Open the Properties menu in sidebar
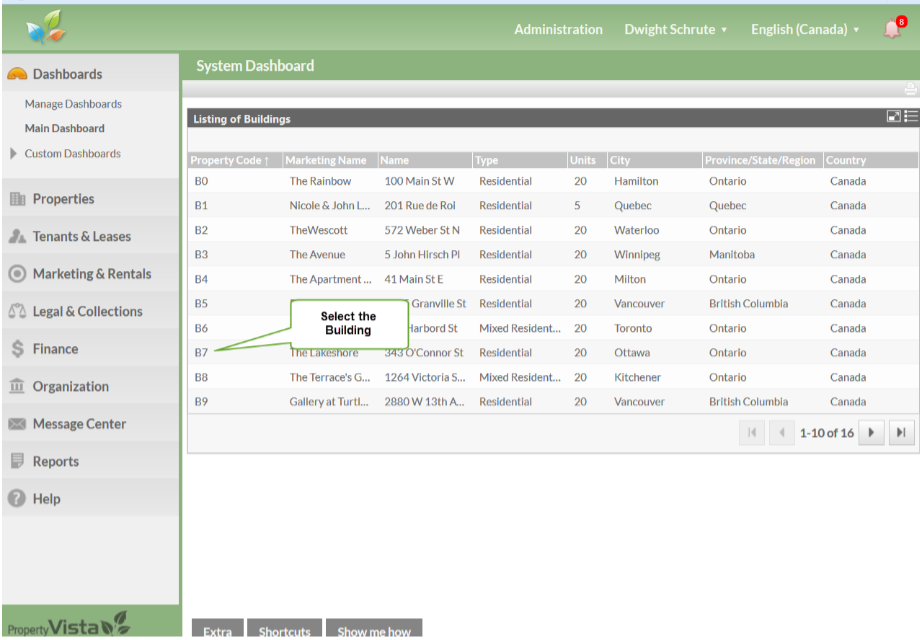 63,199
